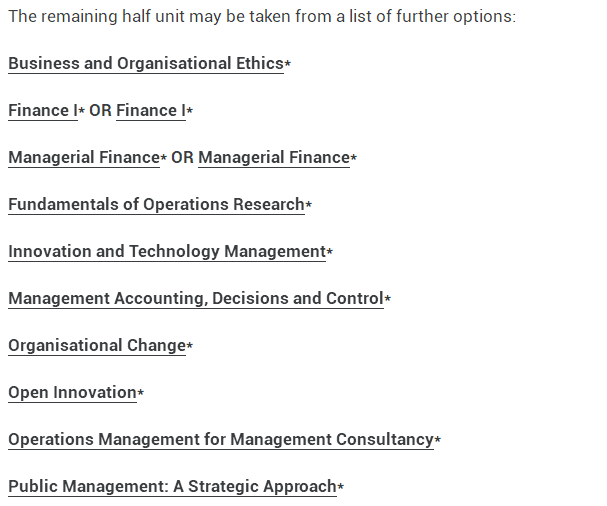Open Business and Organisational Ethics course link

146,63
